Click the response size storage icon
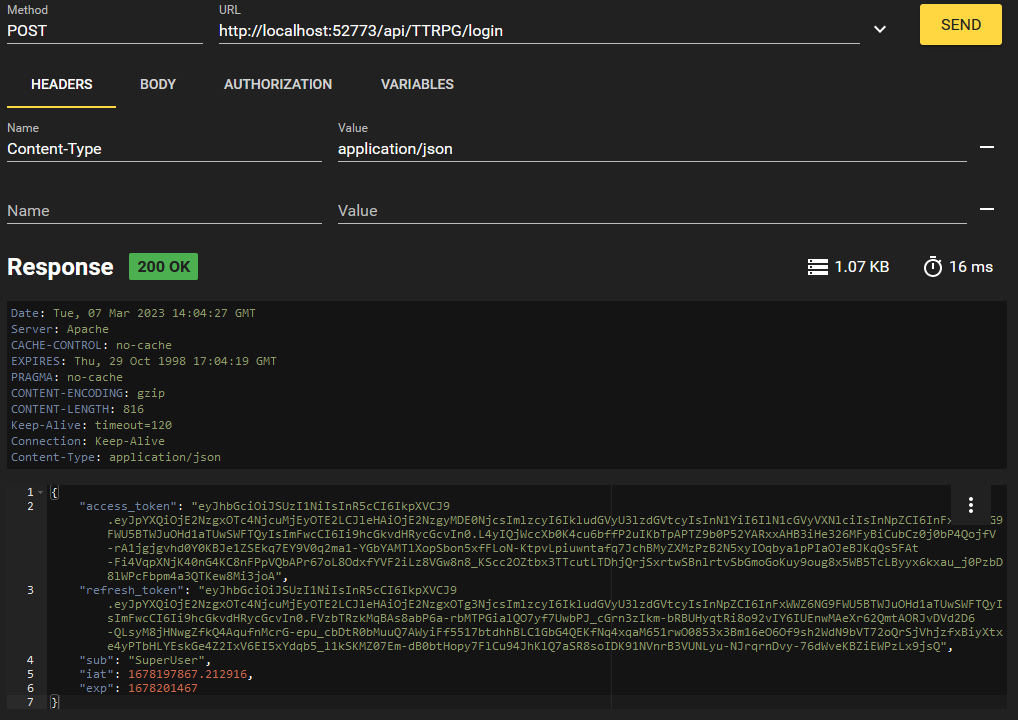Image resolution: width=1018 pixels, height=720 pixels. point(818,267)
